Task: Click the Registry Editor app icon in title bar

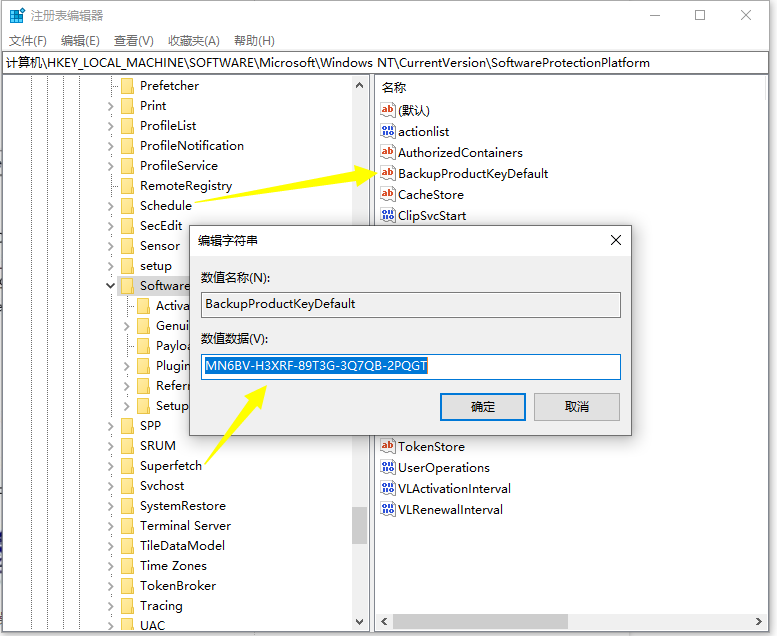Action: [17, 16]
